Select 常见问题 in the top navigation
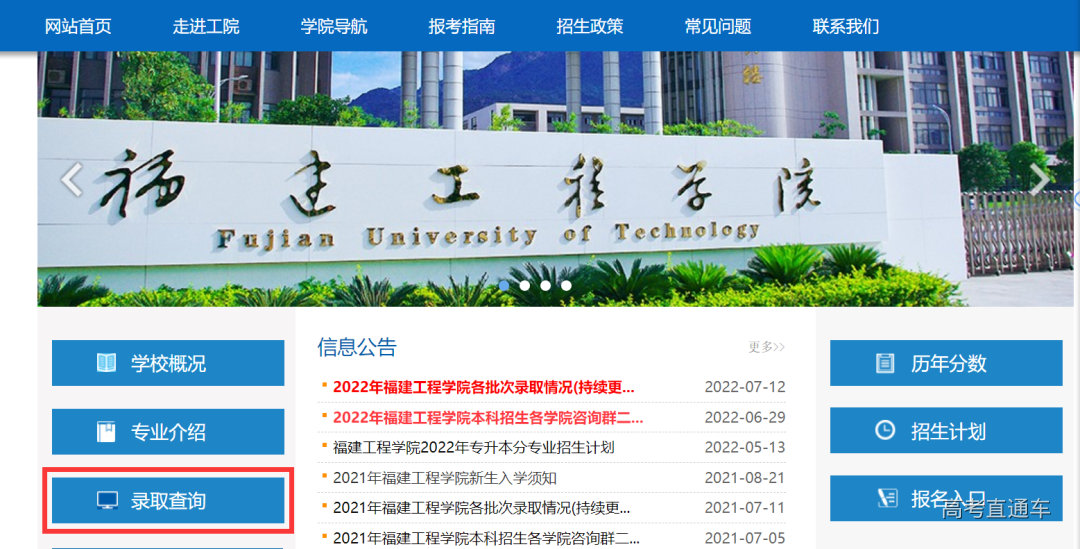 [x=718, y=27]
